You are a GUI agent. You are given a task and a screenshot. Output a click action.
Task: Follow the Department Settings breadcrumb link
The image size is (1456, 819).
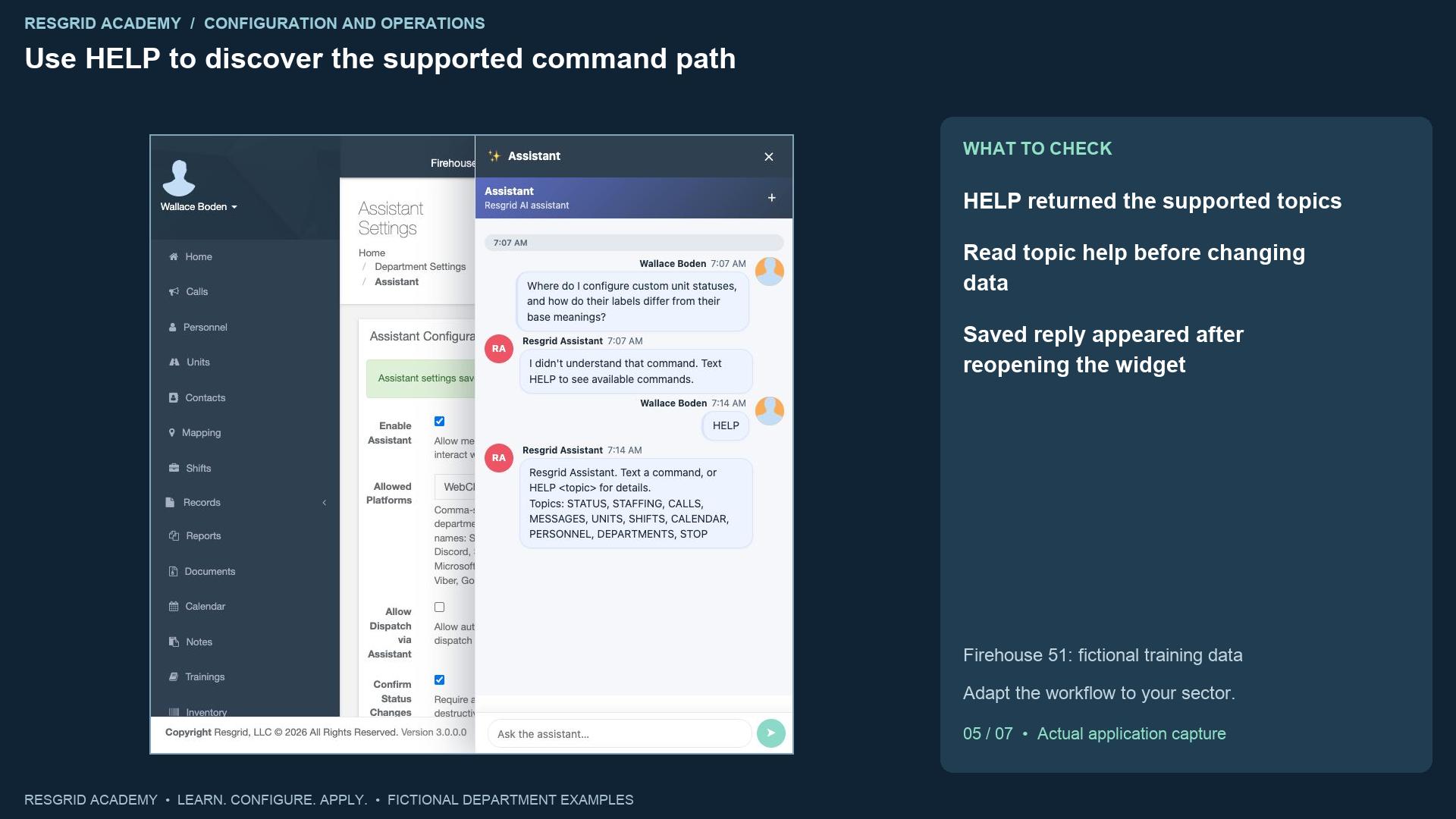pos(420,267)
